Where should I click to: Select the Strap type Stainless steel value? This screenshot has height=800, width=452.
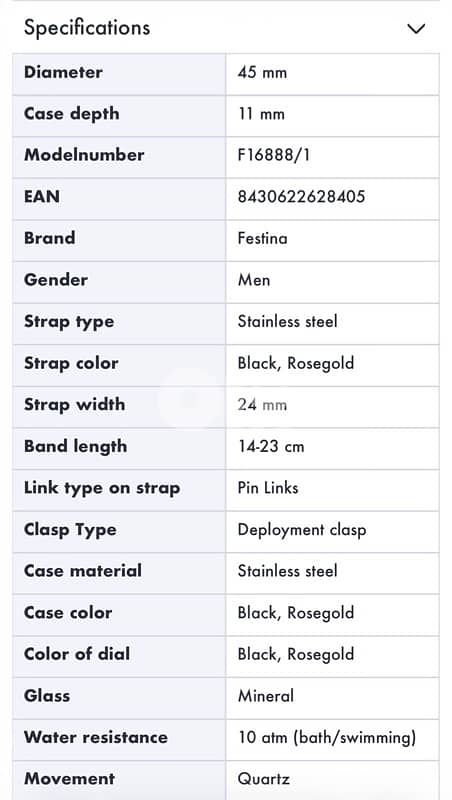pyautogui.click(x=288, y=321)
